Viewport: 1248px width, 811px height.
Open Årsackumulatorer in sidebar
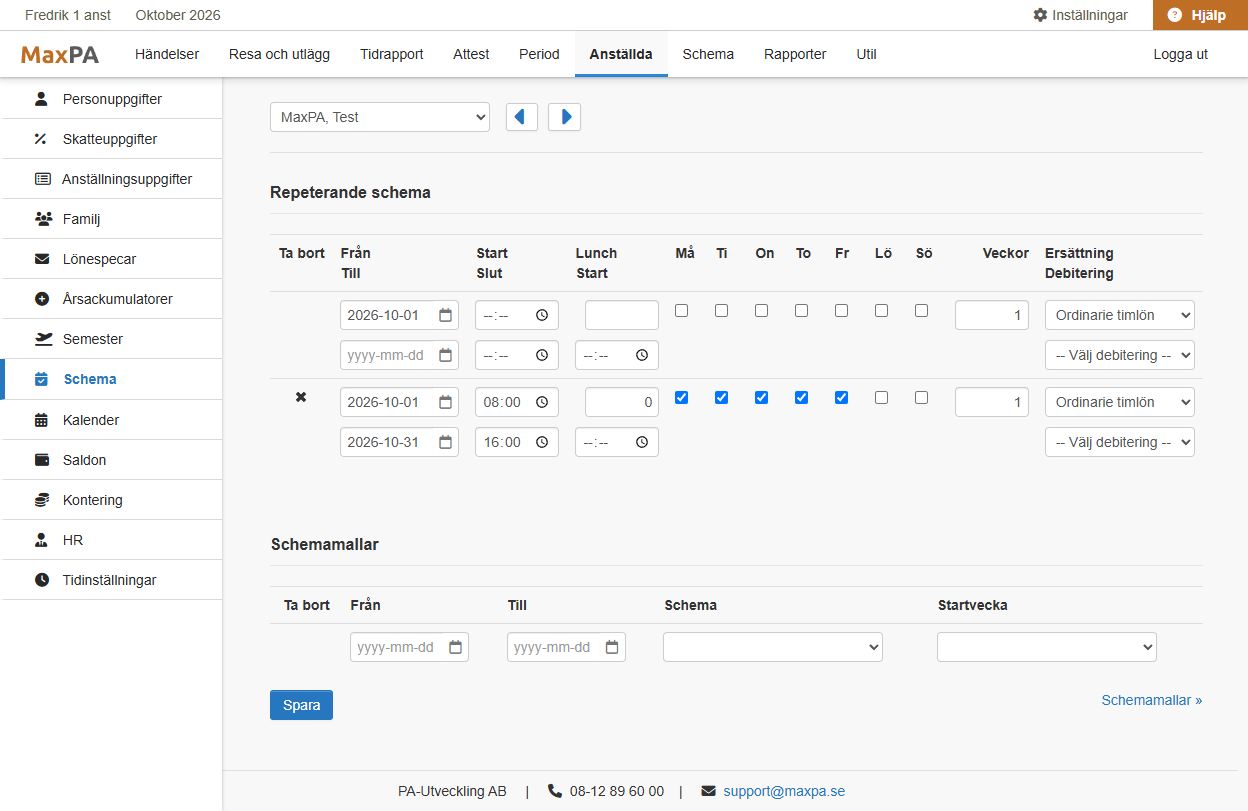tap(111, 299)
